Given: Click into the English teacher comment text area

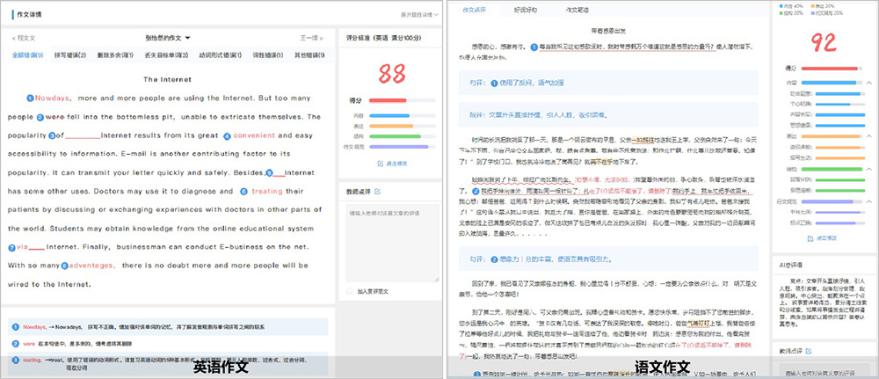Looking at the screenshot, I should [392, 243].
